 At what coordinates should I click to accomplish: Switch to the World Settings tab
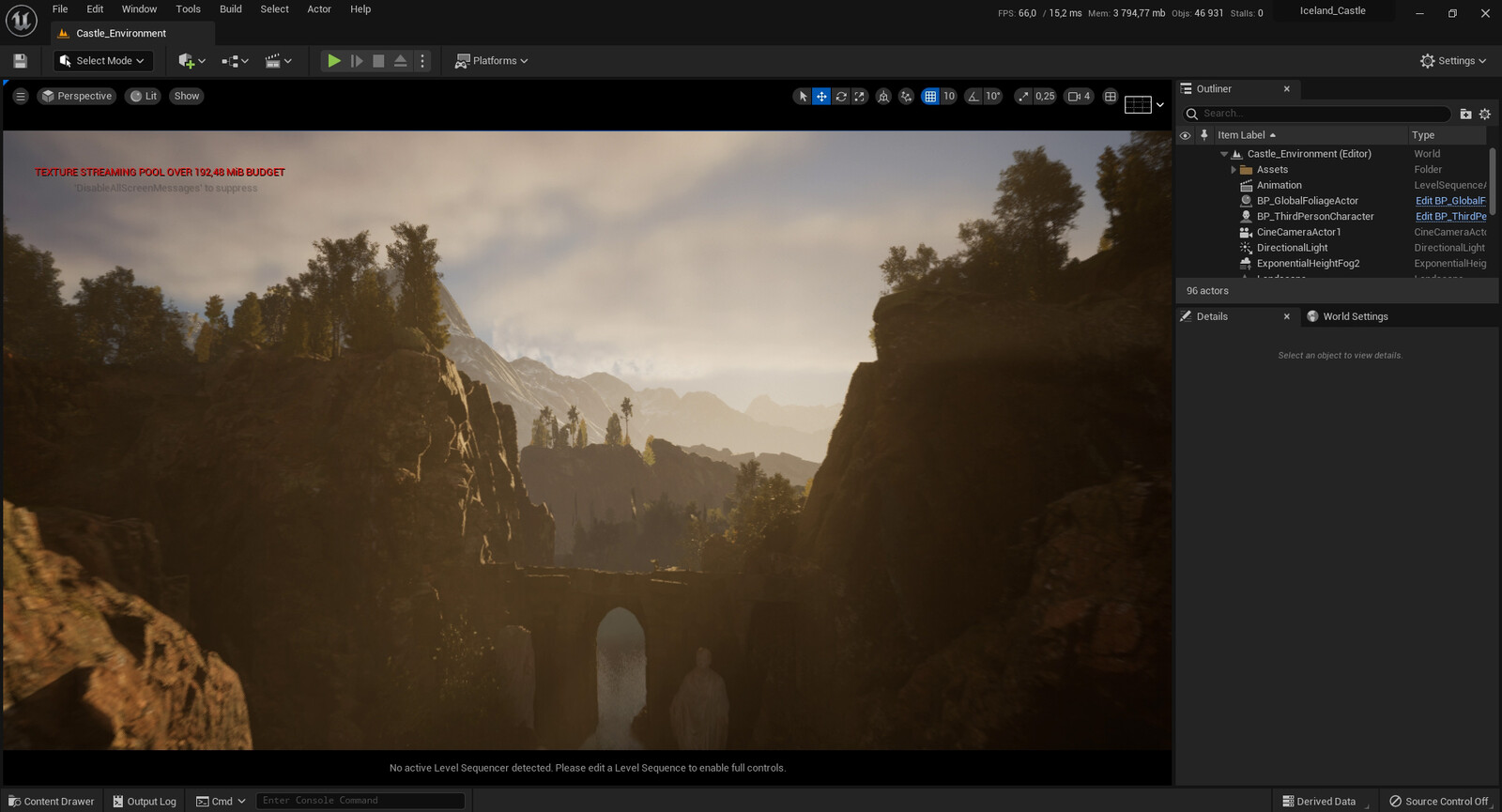[x=1346, y=316]
